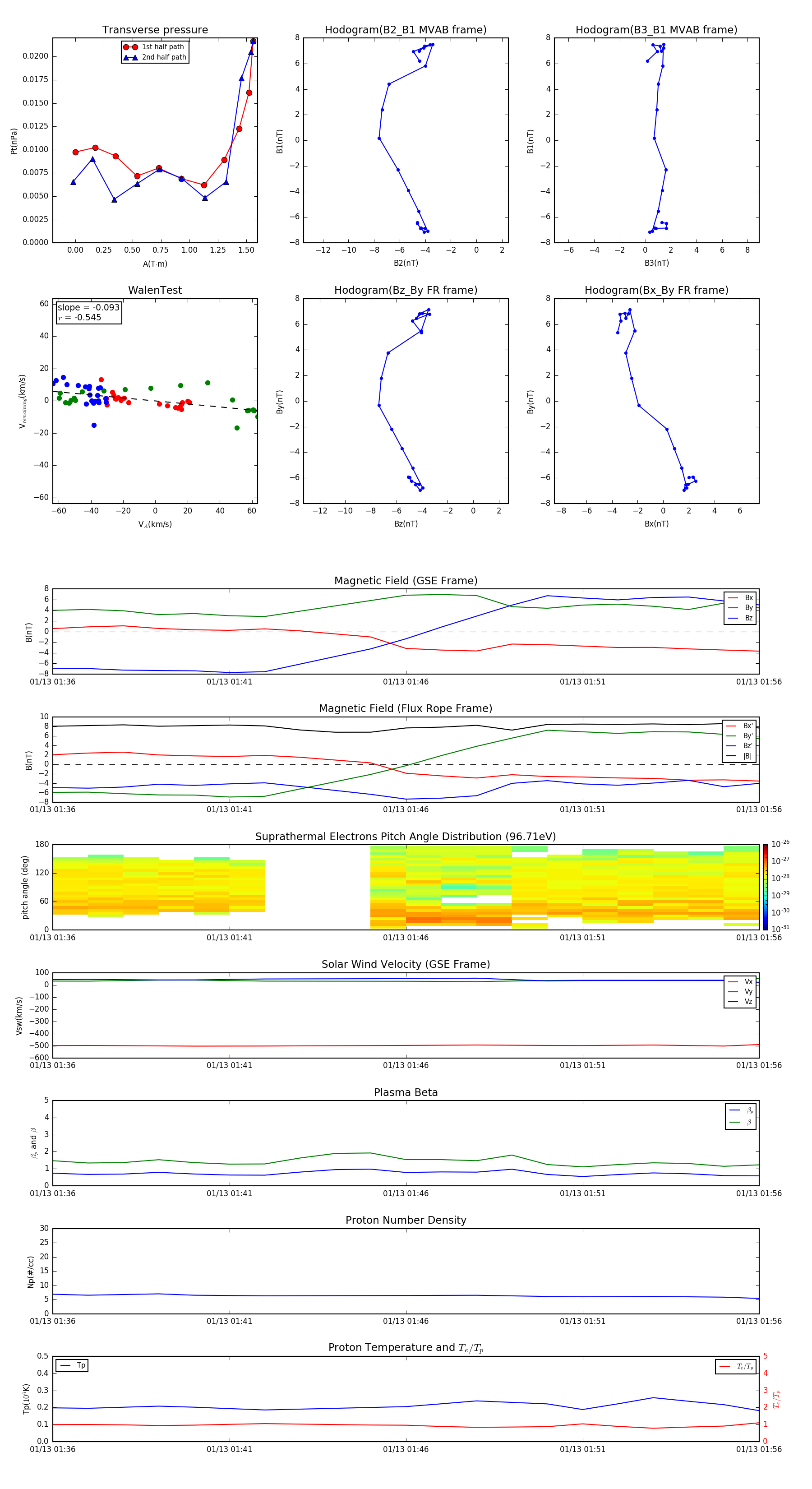Click the 'Pt(nPa)' y-axis label
The width and height of the screenshot is (812, 1489).
tap(14, 140)
